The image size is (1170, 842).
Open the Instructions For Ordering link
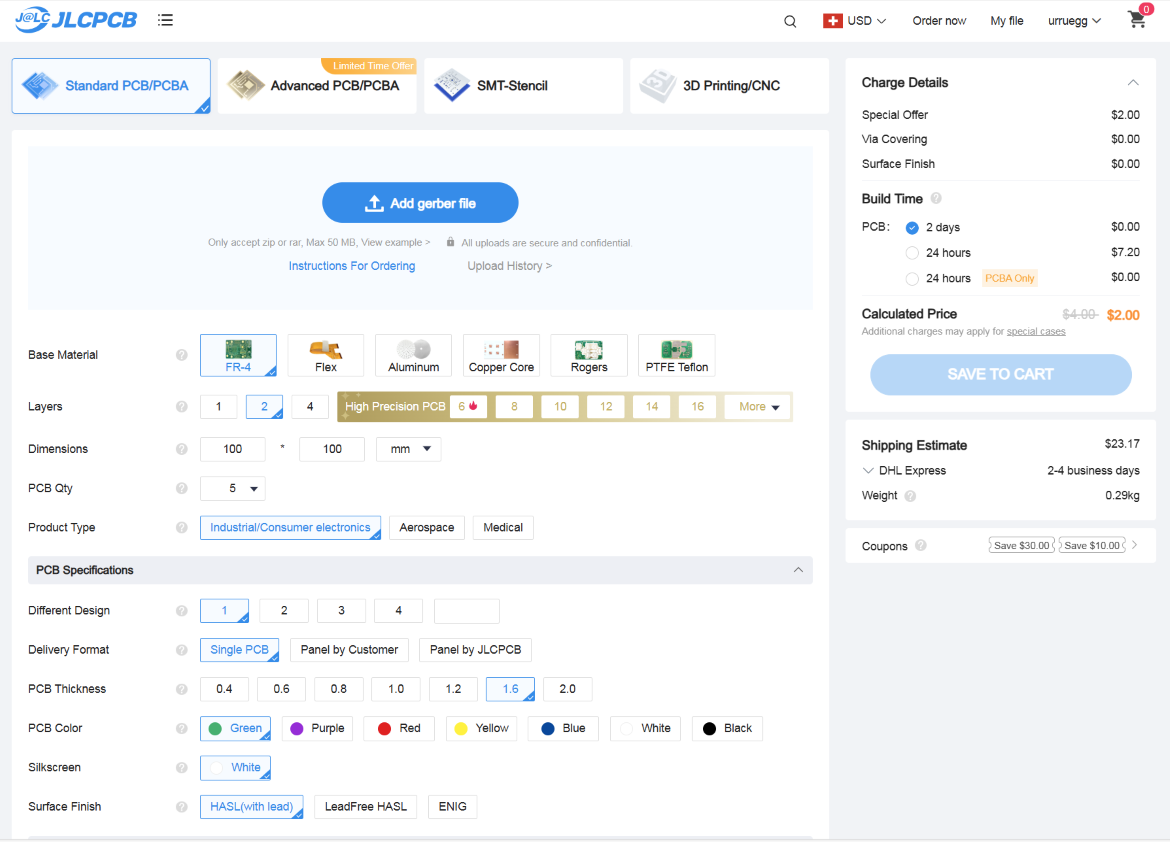coord(352,266)
